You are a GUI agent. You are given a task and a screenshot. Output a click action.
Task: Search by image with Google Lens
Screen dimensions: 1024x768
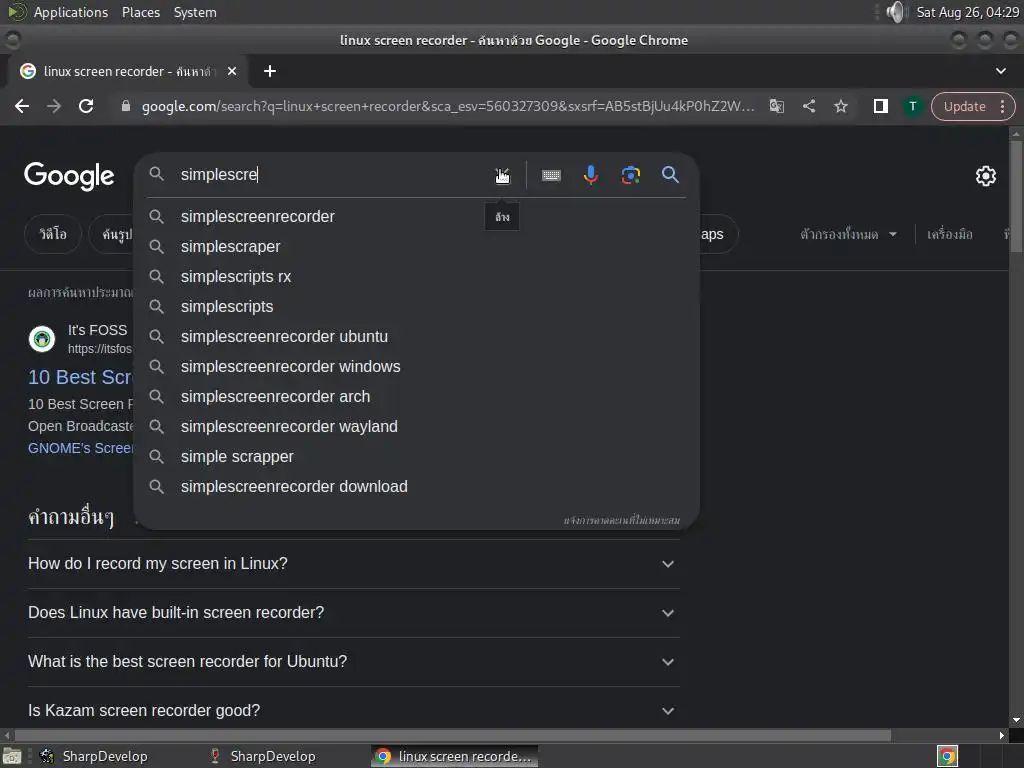click(630, 175)
